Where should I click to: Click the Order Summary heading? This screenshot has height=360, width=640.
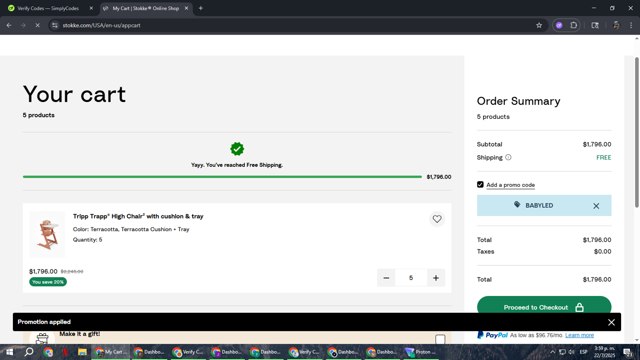518,101
